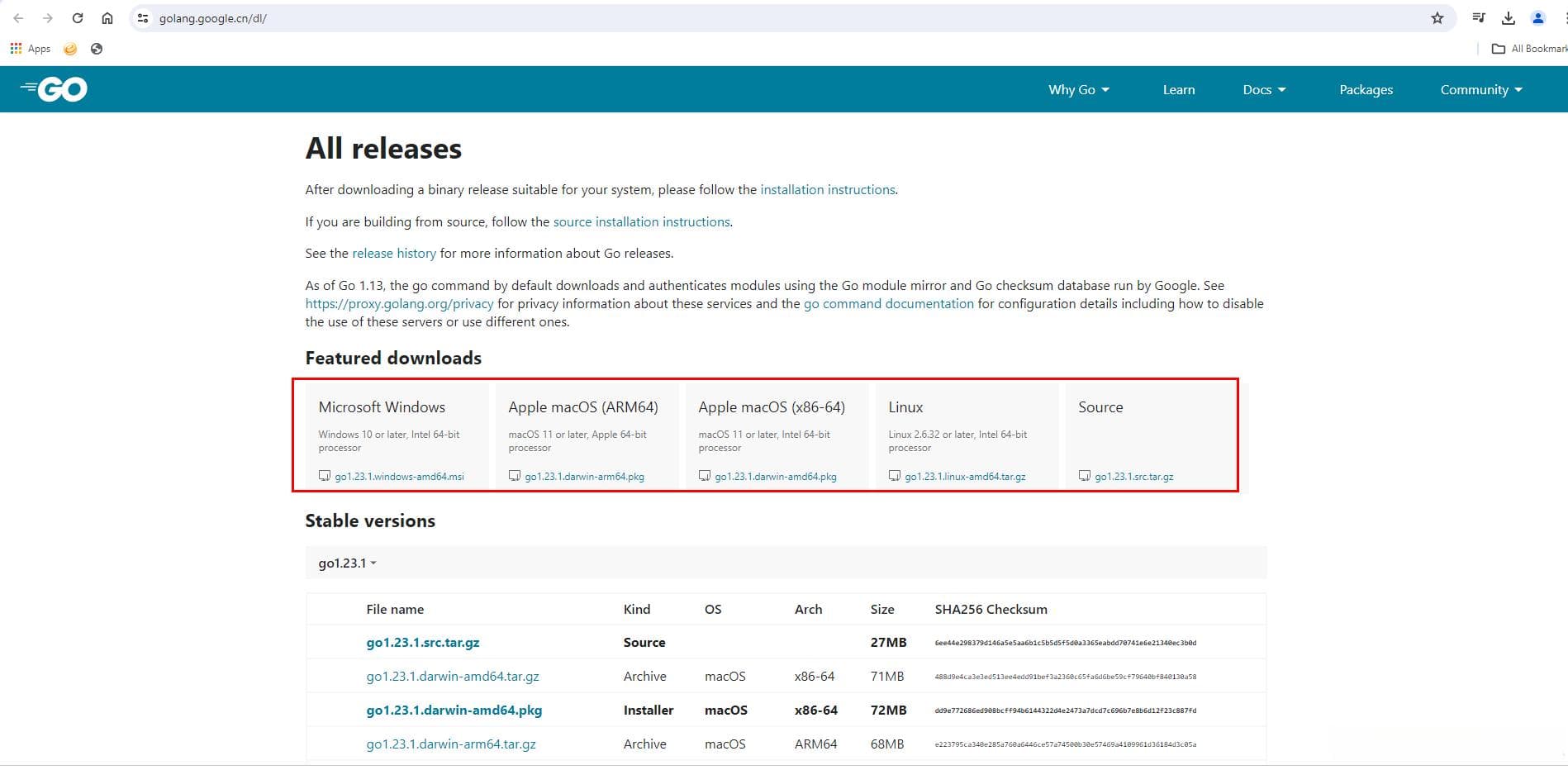The width and height of the screenshot is (1568, 770).
Task: Open the browser profile avatar
Action: (1538, 18)
